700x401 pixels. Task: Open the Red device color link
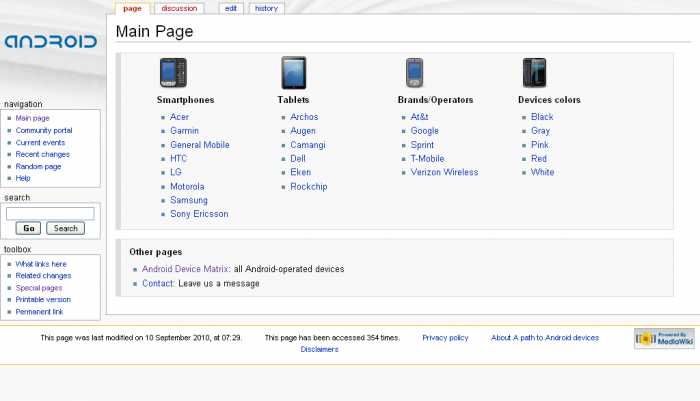[x=539, y=159]
